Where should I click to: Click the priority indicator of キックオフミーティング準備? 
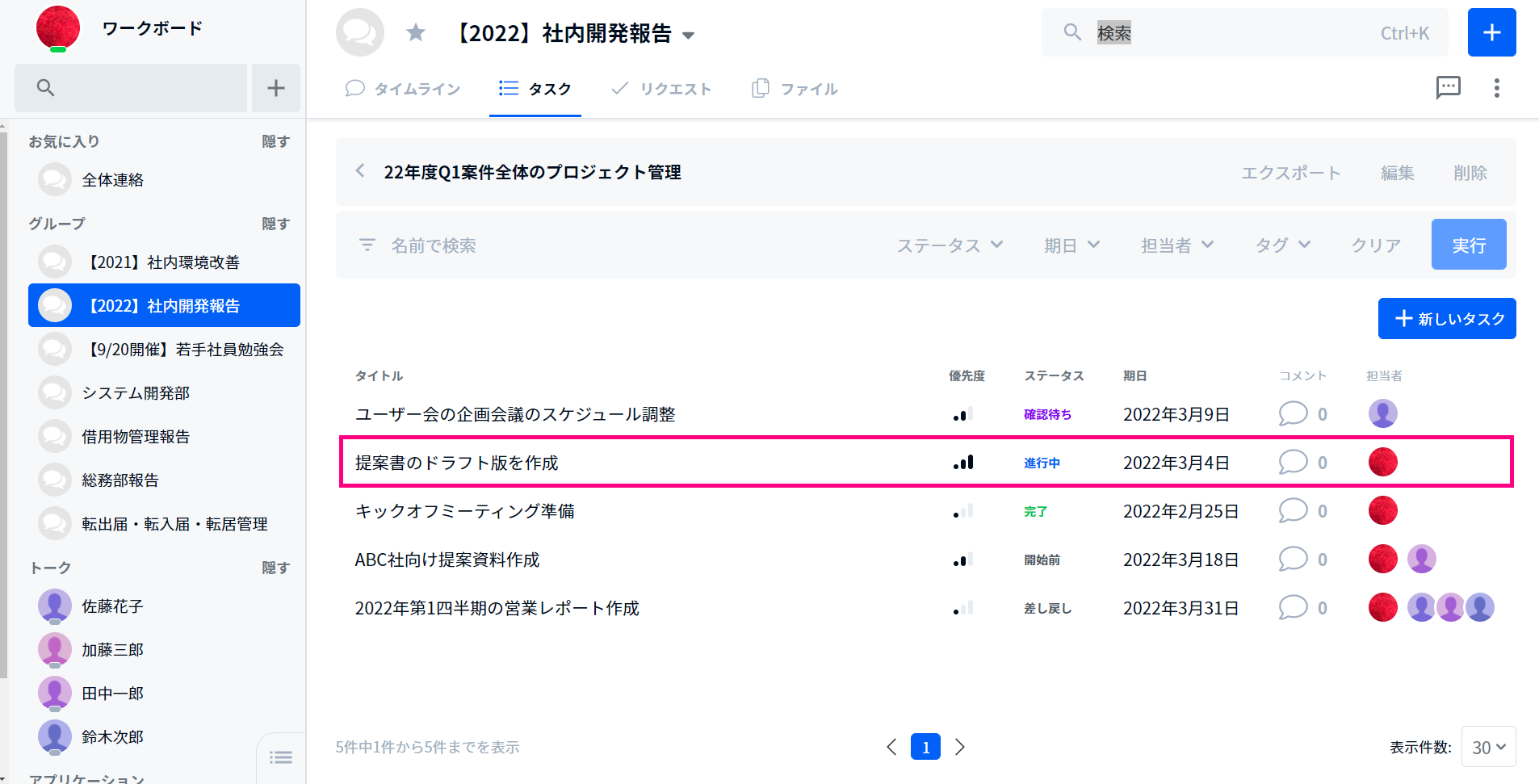click(962, 510)
